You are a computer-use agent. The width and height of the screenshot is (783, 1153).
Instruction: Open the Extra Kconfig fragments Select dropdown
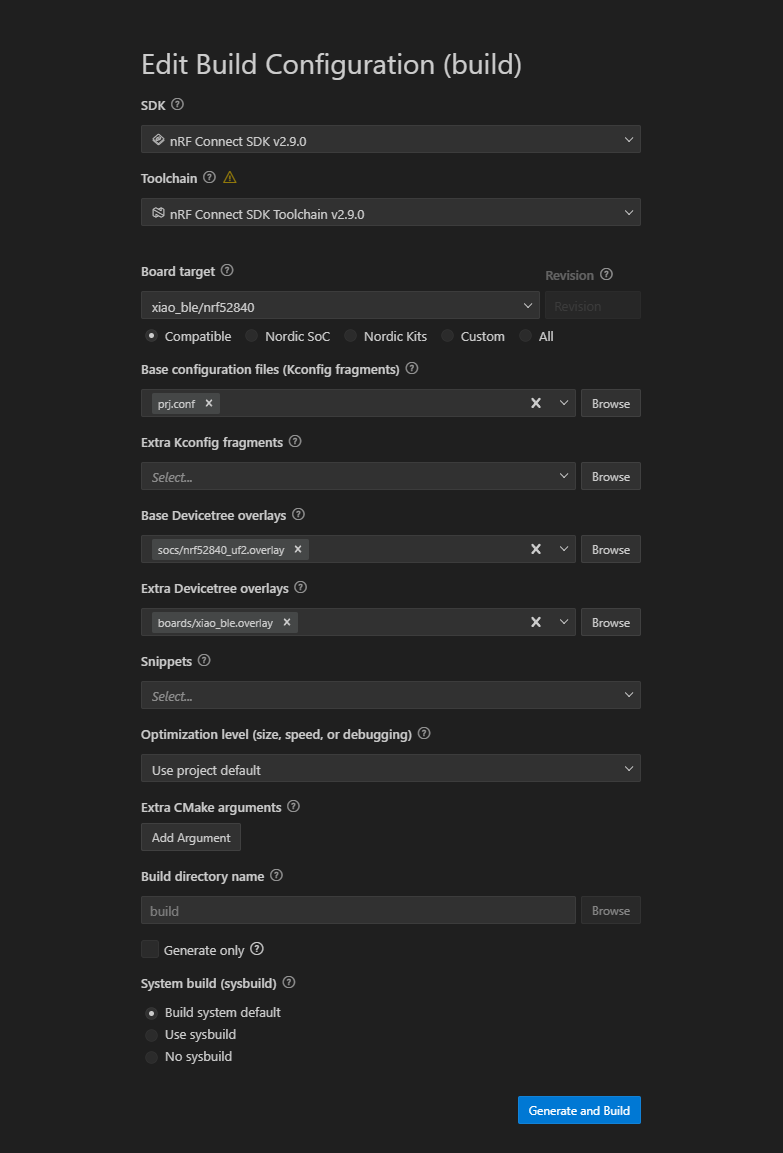pyautogui.click(x=358, y=476)
